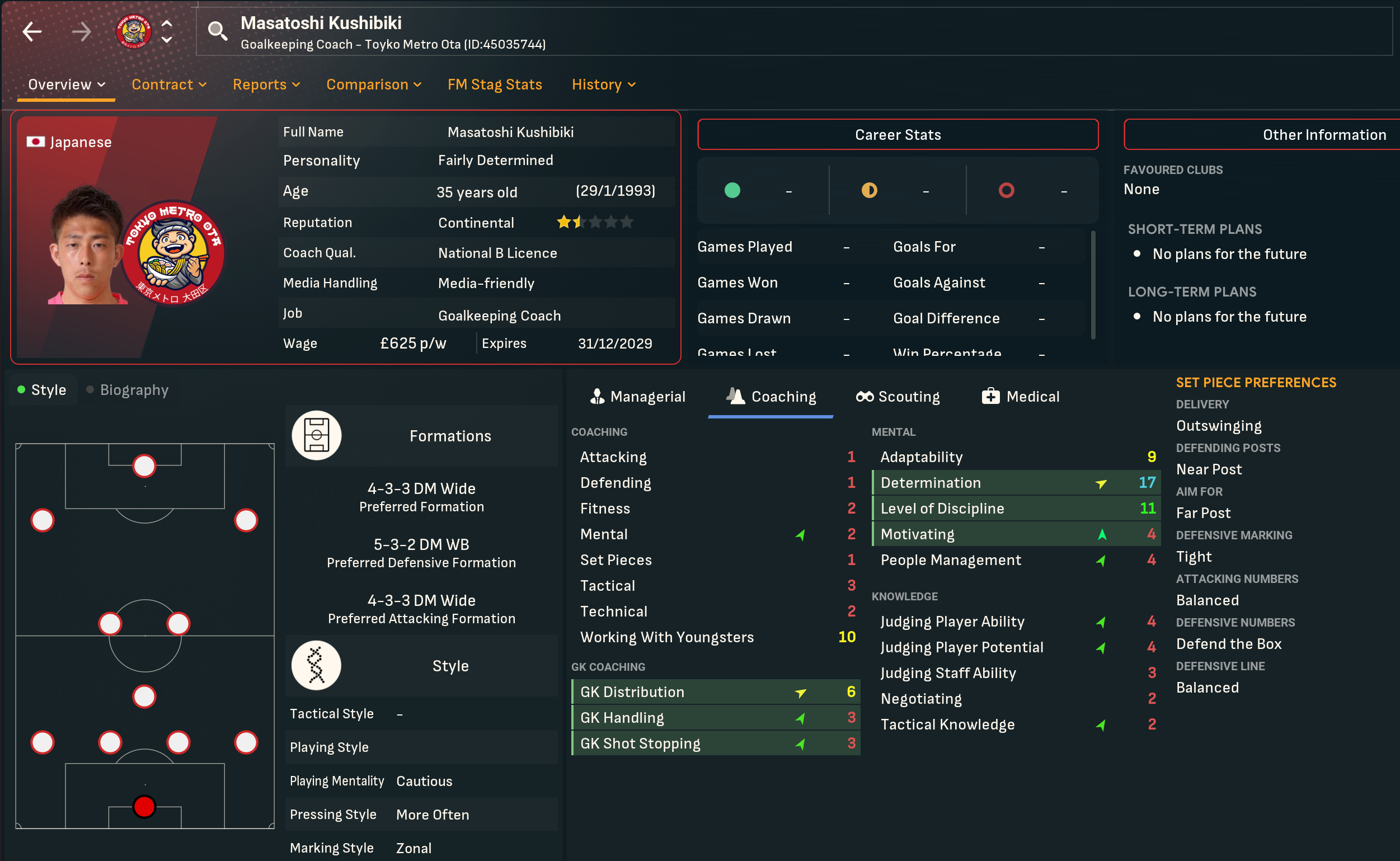
Task: Click the Style DNA icon
Action: (317, 665)
